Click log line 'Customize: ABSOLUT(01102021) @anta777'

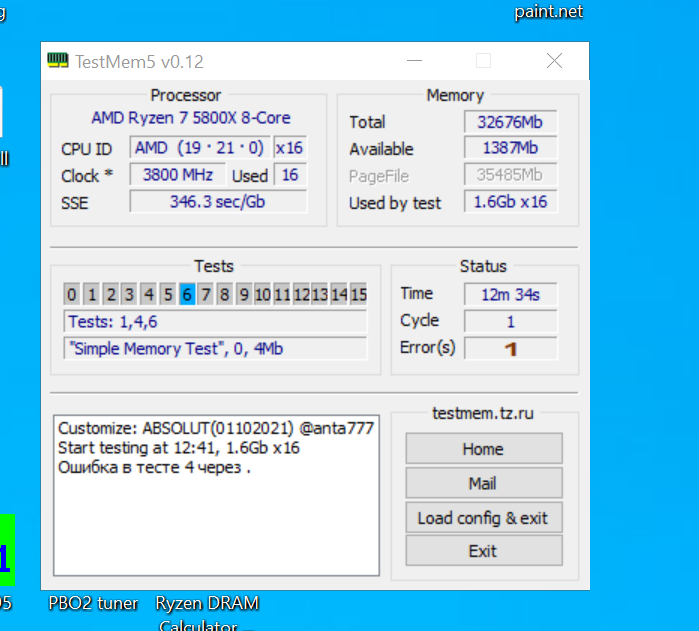click(216, 428)
